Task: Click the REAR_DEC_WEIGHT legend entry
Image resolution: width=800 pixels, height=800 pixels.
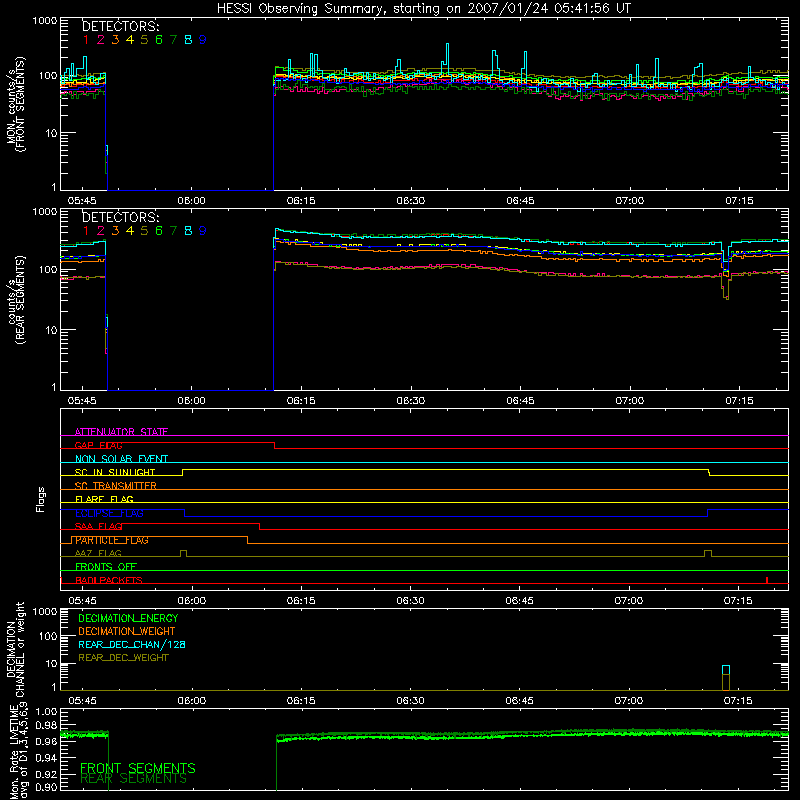Action: coord(123,658)
